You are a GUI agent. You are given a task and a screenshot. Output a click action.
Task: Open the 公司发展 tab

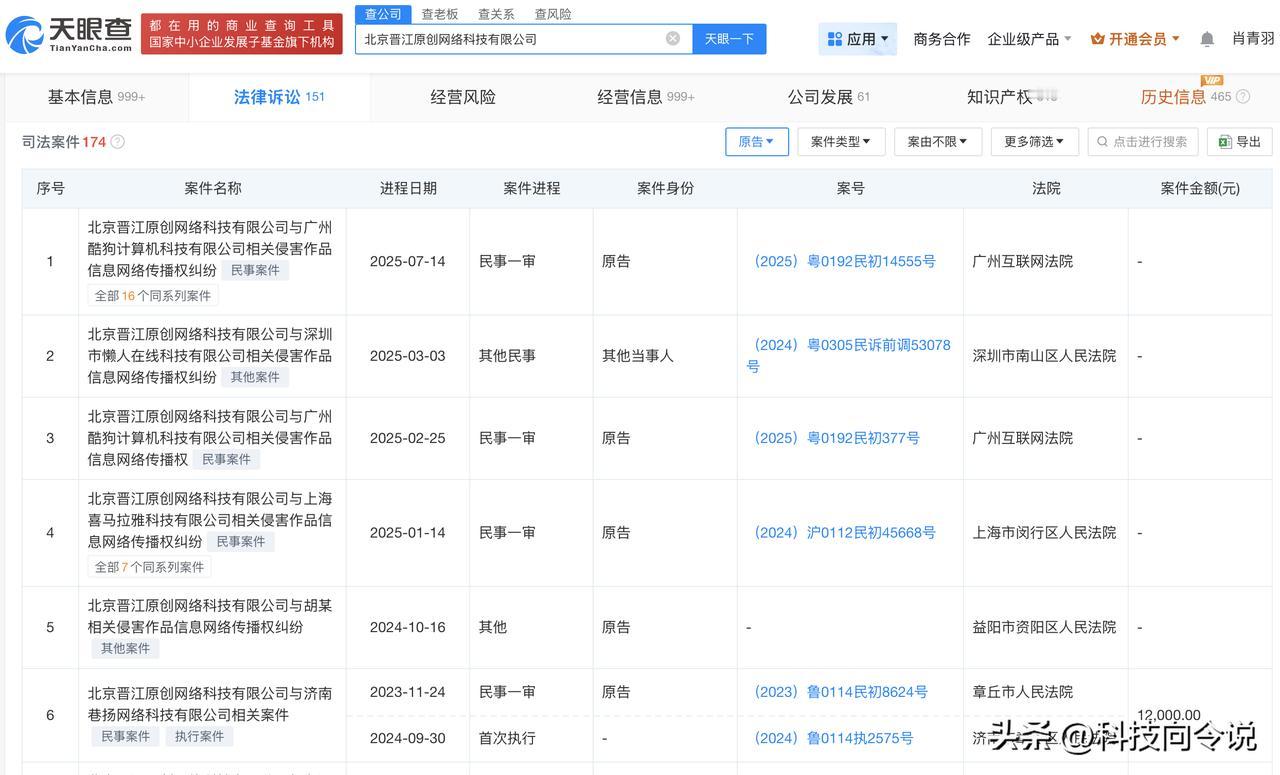(x=829, y=97)
